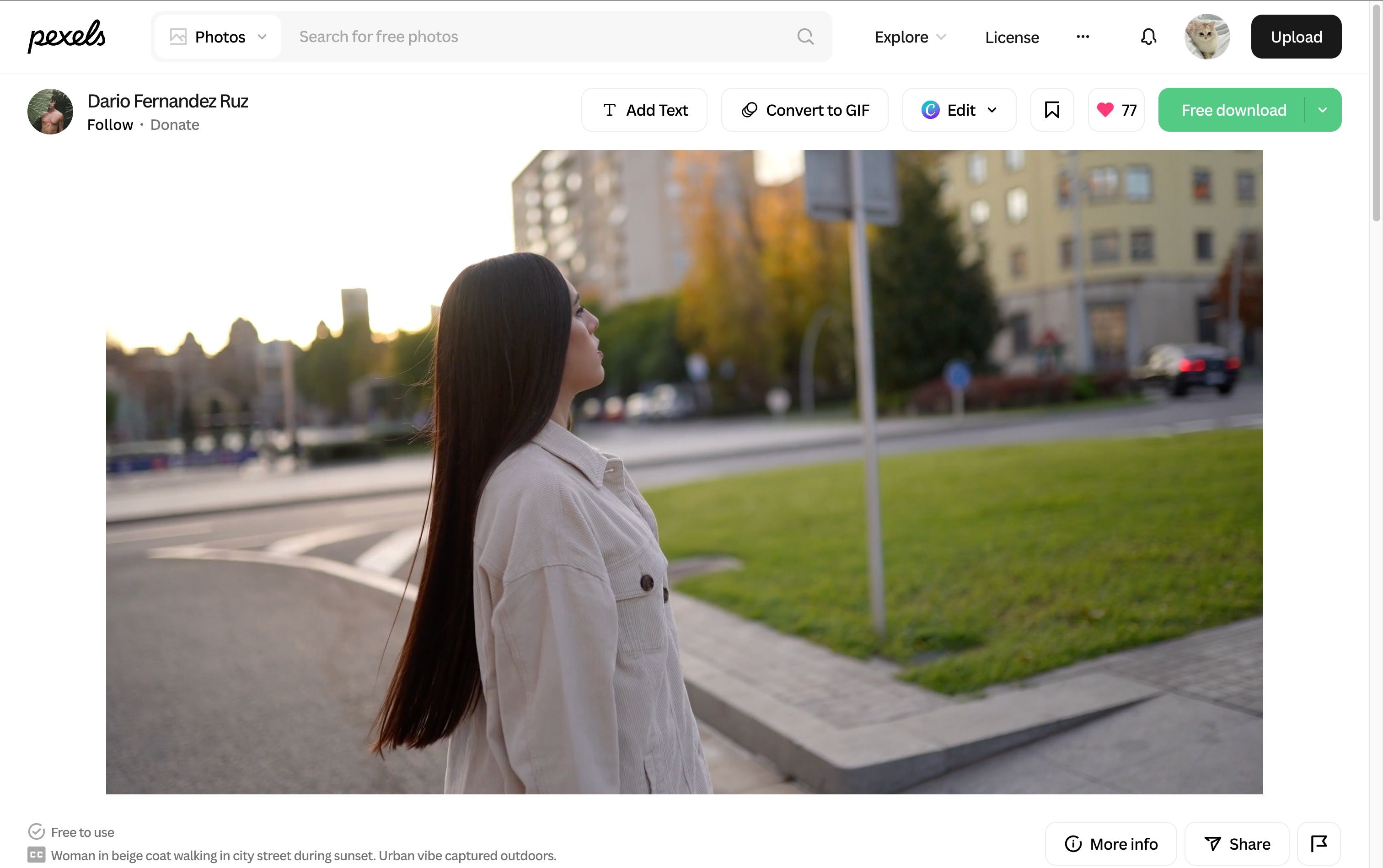Open the Photos search type dropdown

pyautogui.click(x=218, y=37)
